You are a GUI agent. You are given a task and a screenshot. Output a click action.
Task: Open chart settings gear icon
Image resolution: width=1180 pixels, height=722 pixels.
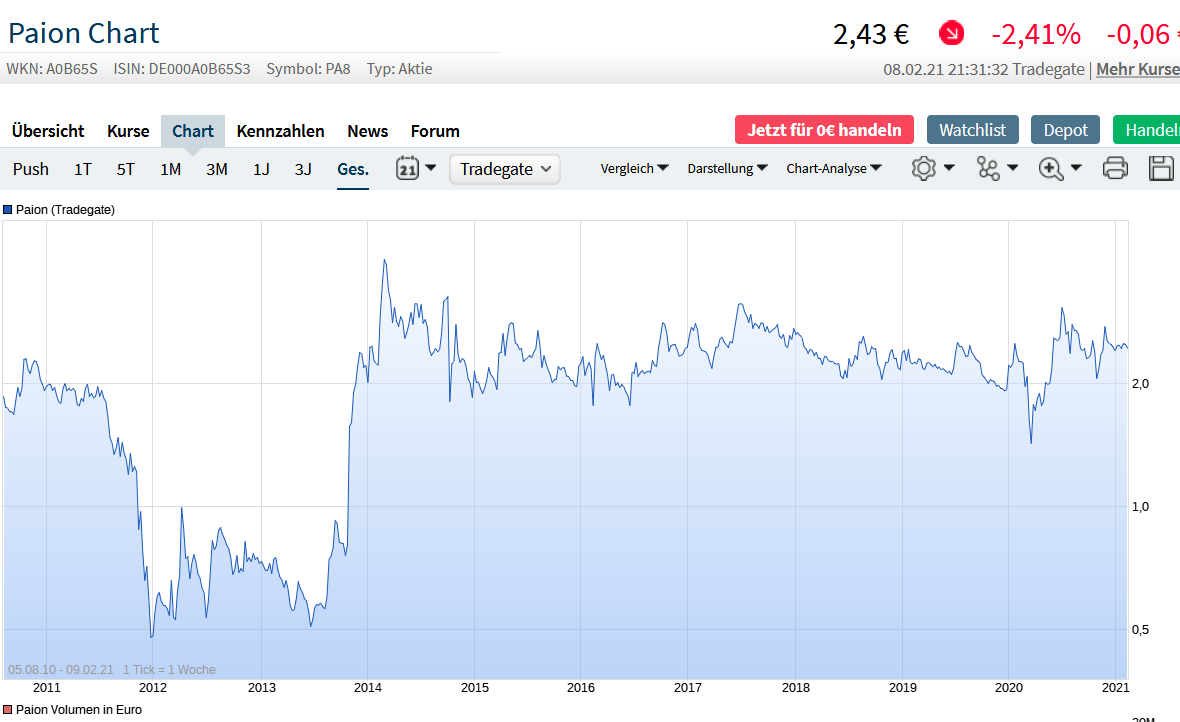tap(923, 168)
